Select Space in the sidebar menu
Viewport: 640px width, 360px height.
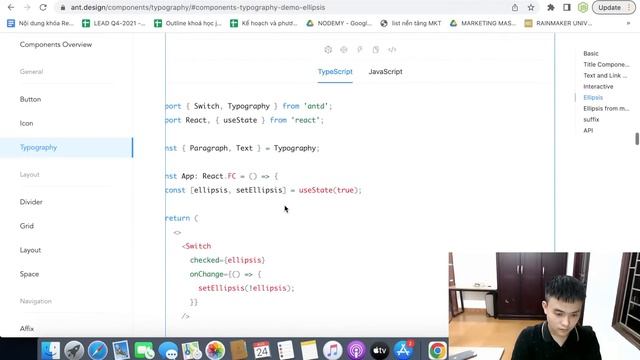pyautogui.click(x=67, y=274)
